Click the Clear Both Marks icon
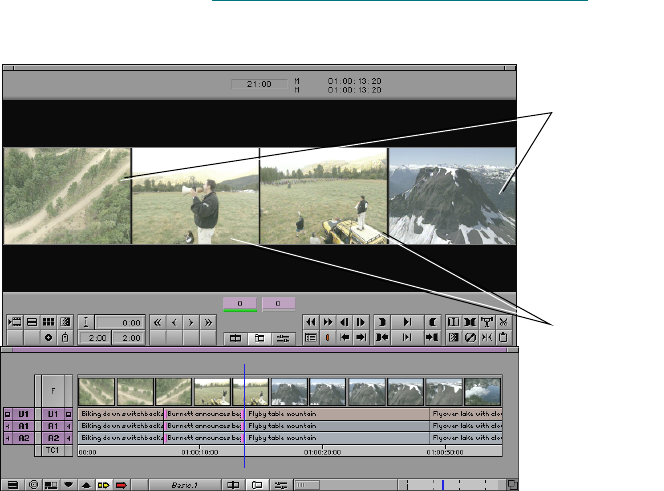The width and height of the screenshot is (664, 491). click(x=470, y=322)
